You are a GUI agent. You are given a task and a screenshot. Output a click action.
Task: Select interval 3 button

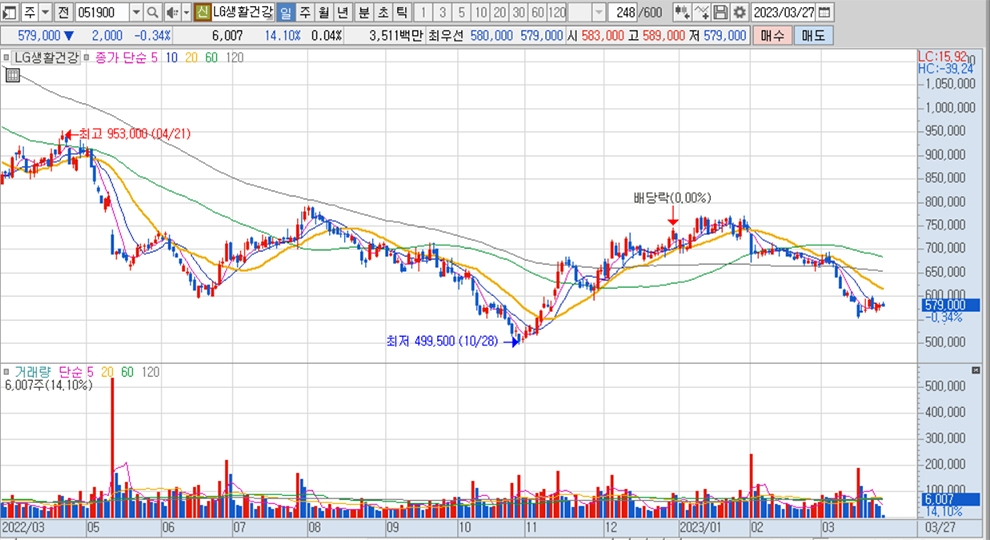click(x=443, y=11)
